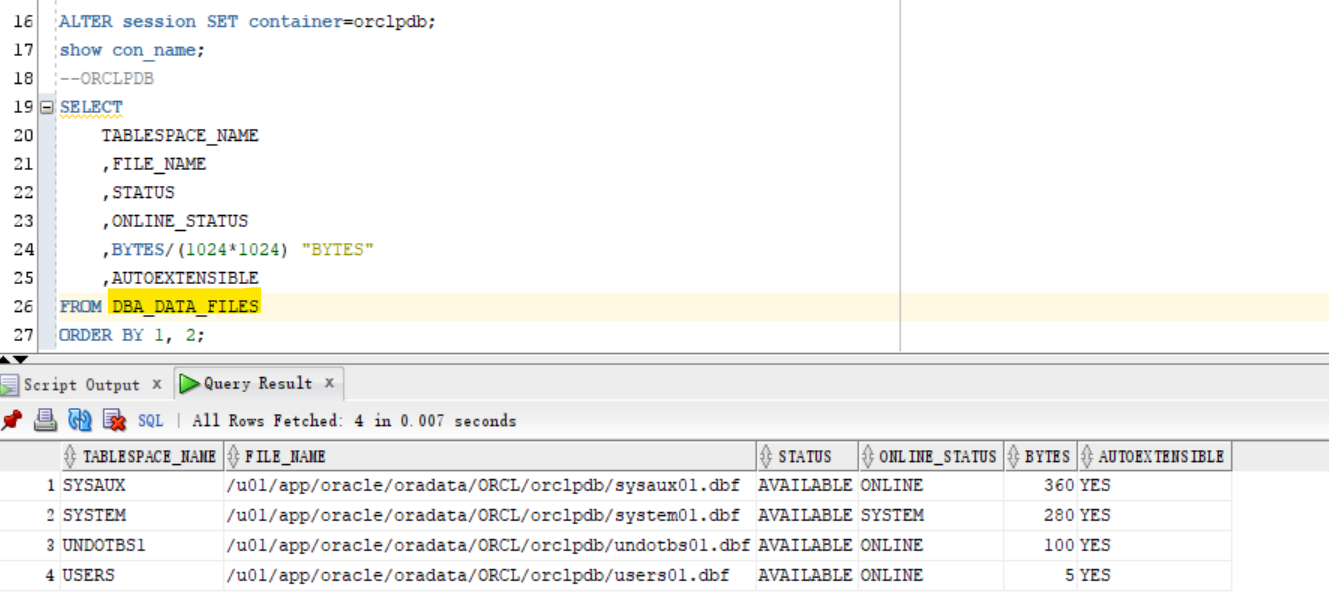Click the Refresh query results icon
The width and height of the screenshot is (1329, 609).
click(80, 421)
